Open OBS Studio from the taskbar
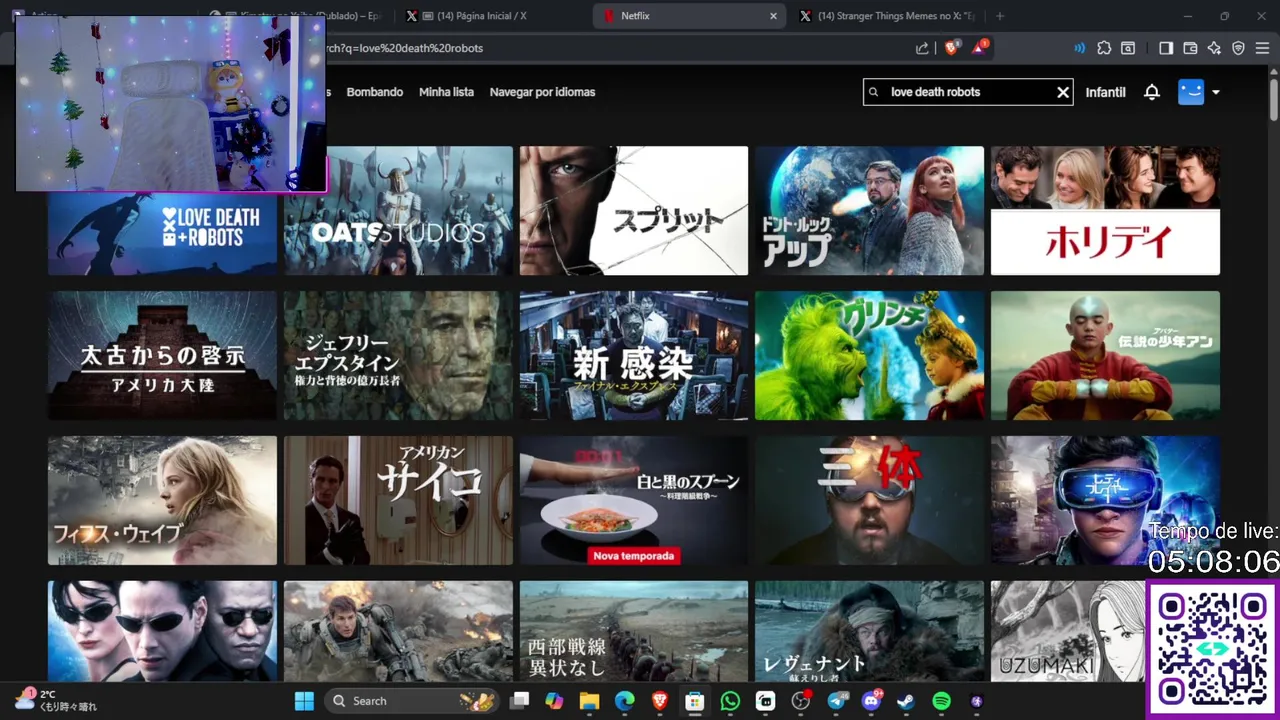This screenshot has height=720, width=1280. (800, 701)
